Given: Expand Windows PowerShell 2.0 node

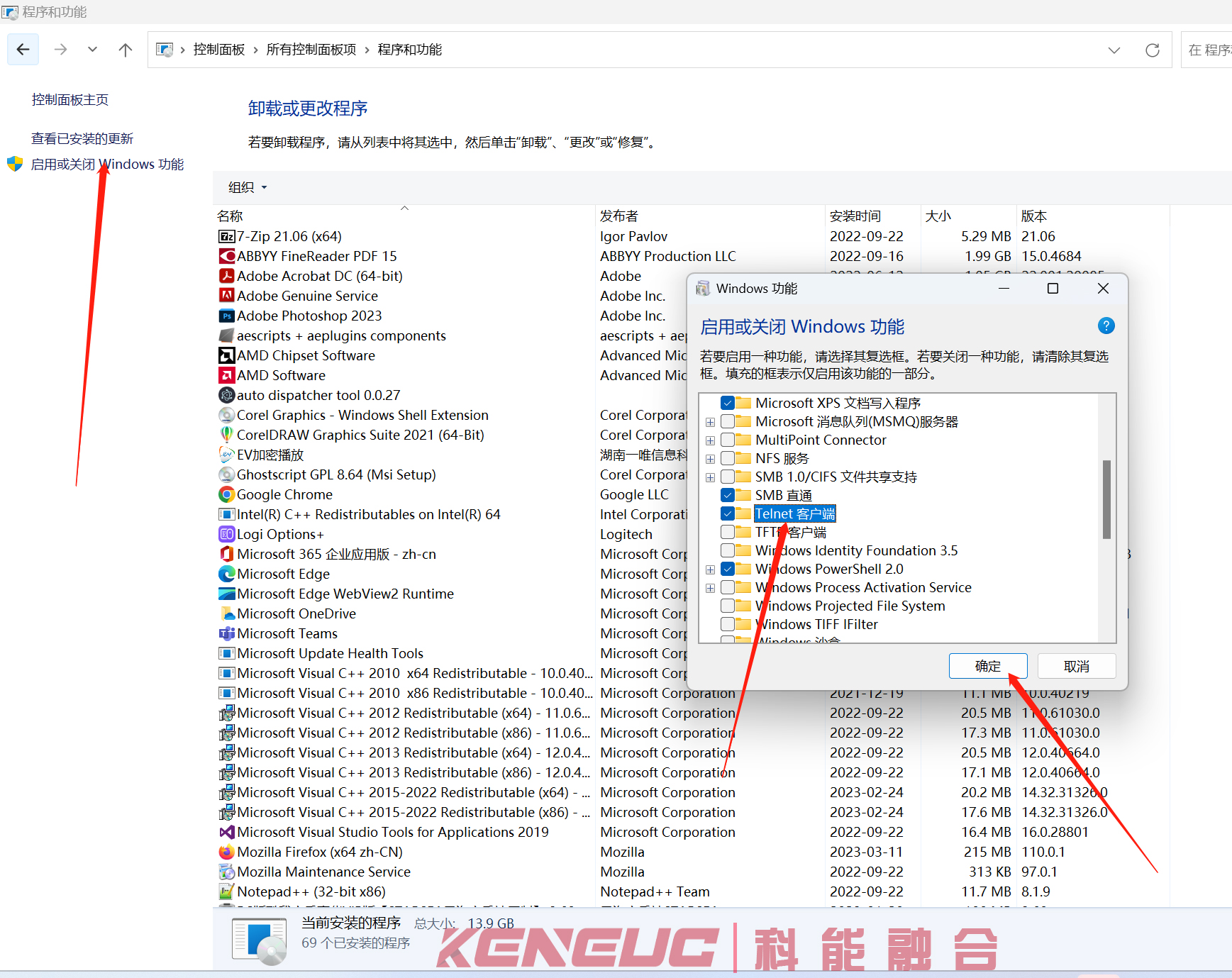Looking at the screenshot, I should (710, 569).
